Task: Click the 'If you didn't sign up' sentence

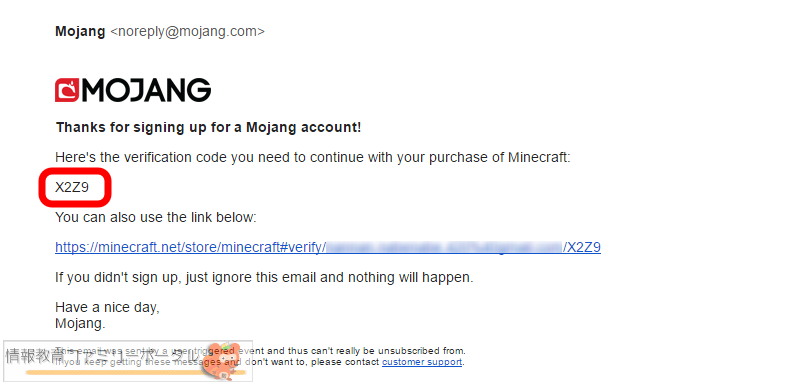Action: tap(264, 278)
